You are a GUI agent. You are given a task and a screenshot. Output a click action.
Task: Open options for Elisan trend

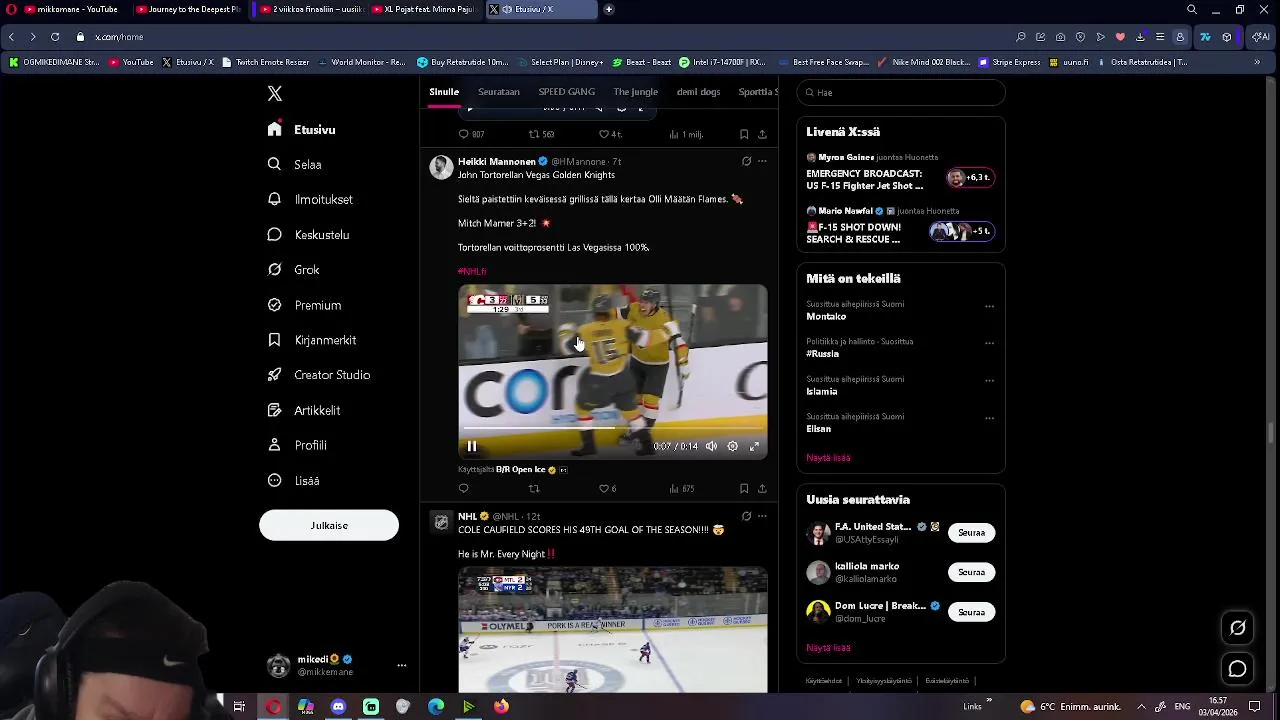coord(989,418)
